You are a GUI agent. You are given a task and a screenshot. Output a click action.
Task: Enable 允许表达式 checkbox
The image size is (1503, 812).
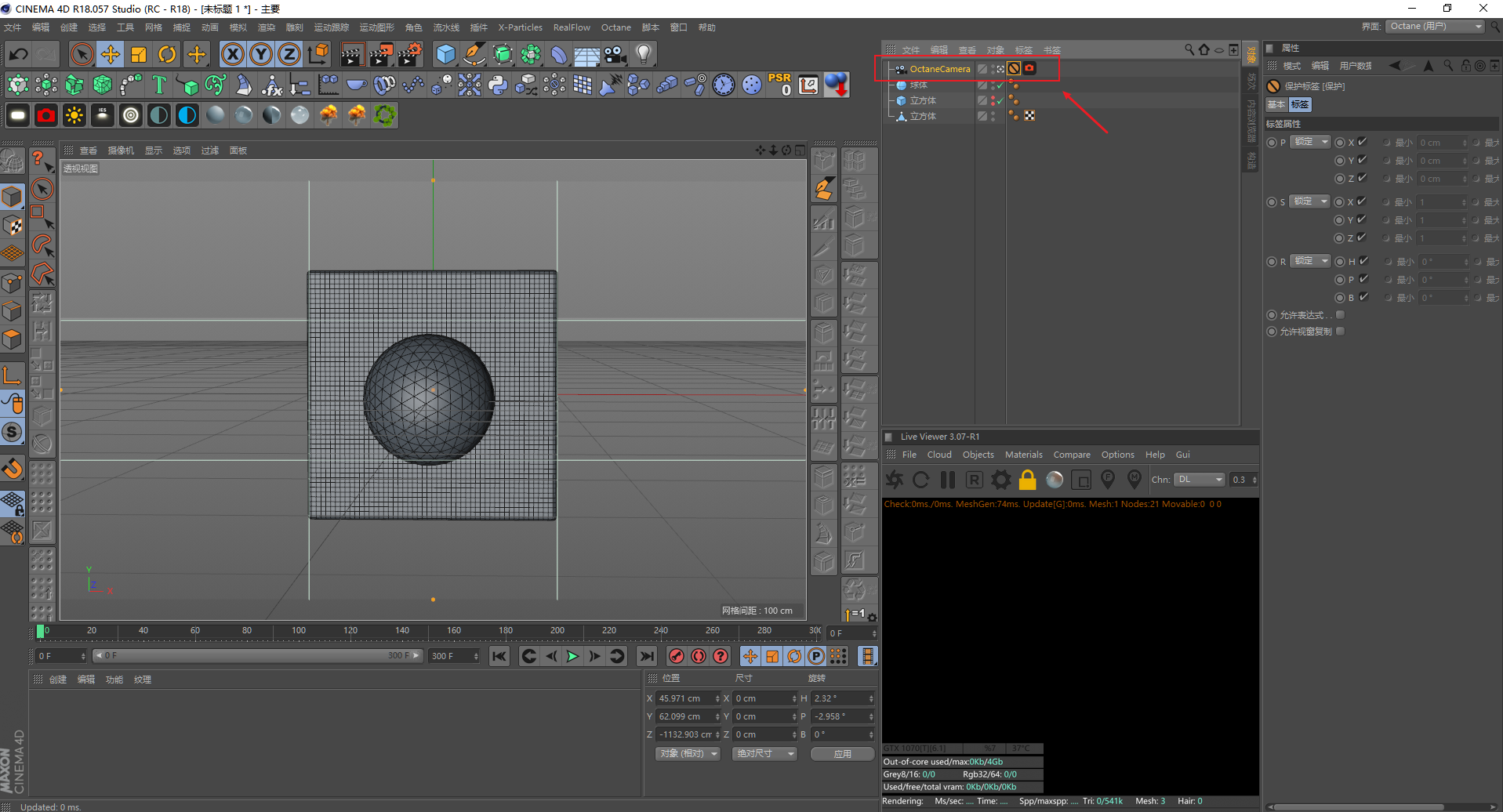1340,315
